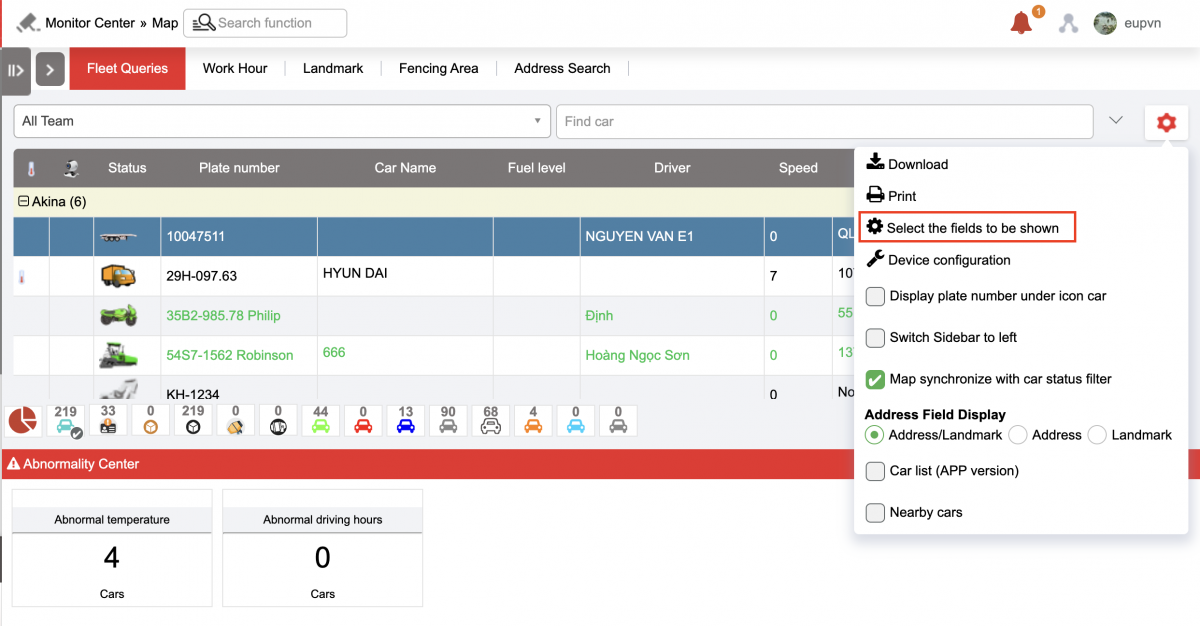Select plate 35B2-985.78 Philip

pyautogui.click(x=223, y=316)
